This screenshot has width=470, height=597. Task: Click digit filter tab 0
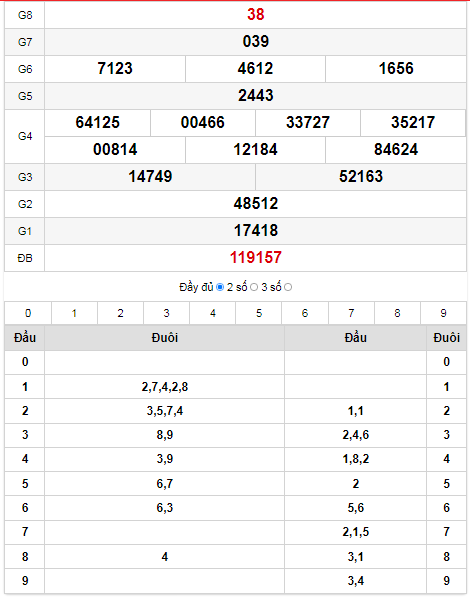(x=28, y=313)
